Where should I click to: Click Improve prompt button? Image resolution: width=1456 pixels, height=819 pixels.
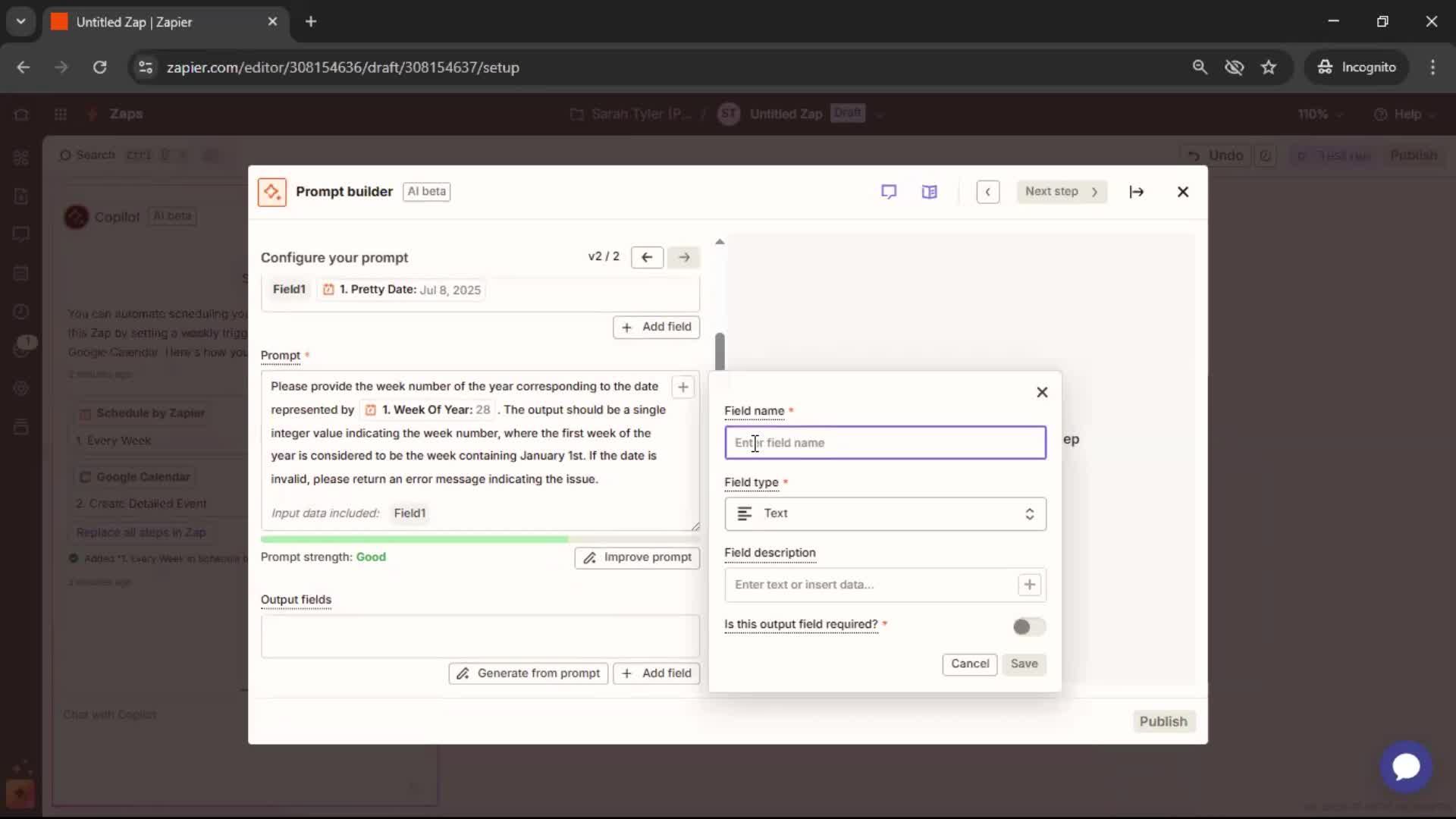pos(637,557)
